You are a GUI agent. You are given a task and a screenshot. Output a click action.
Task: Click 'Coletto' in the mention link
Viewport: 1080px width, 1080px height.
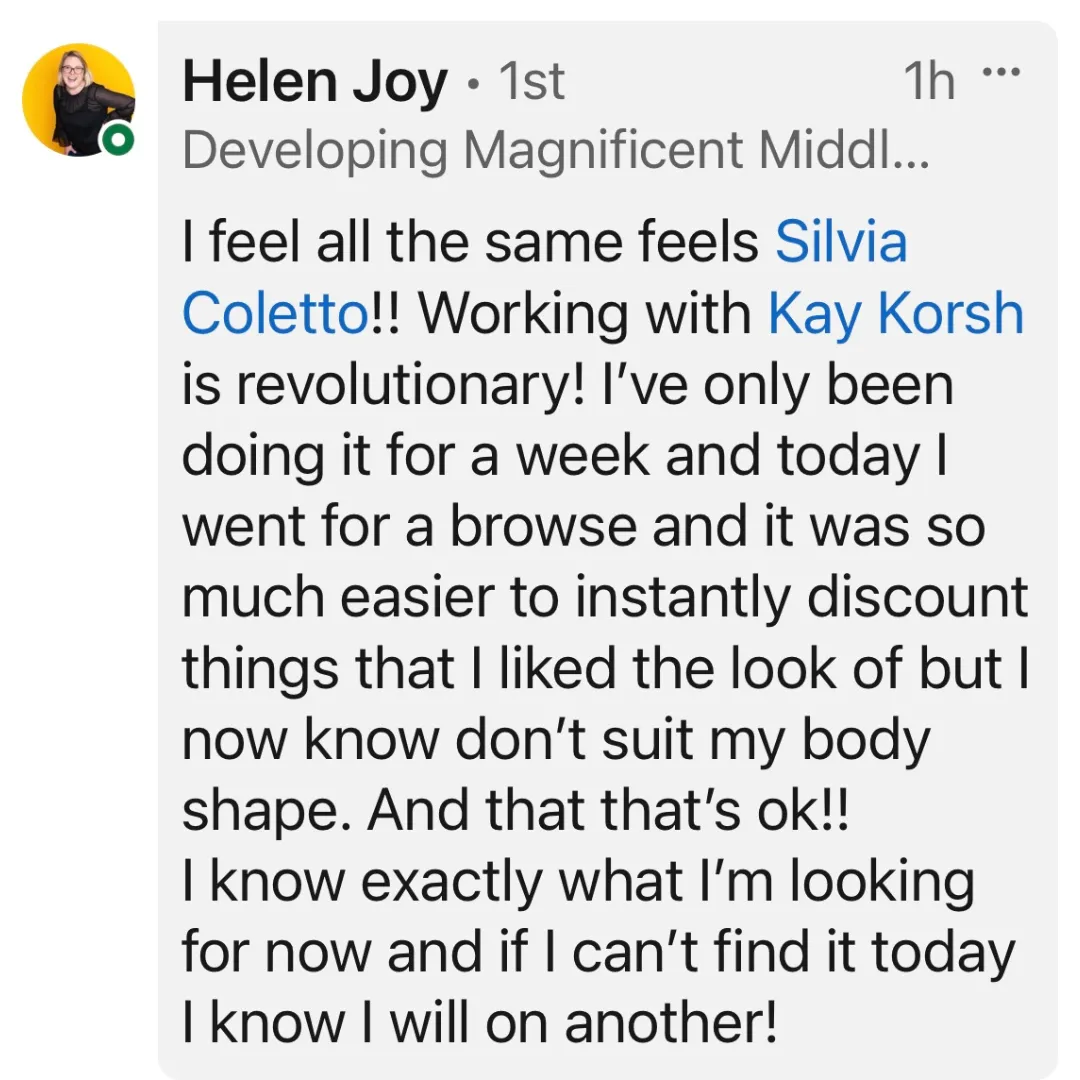[x=276, y=315]
